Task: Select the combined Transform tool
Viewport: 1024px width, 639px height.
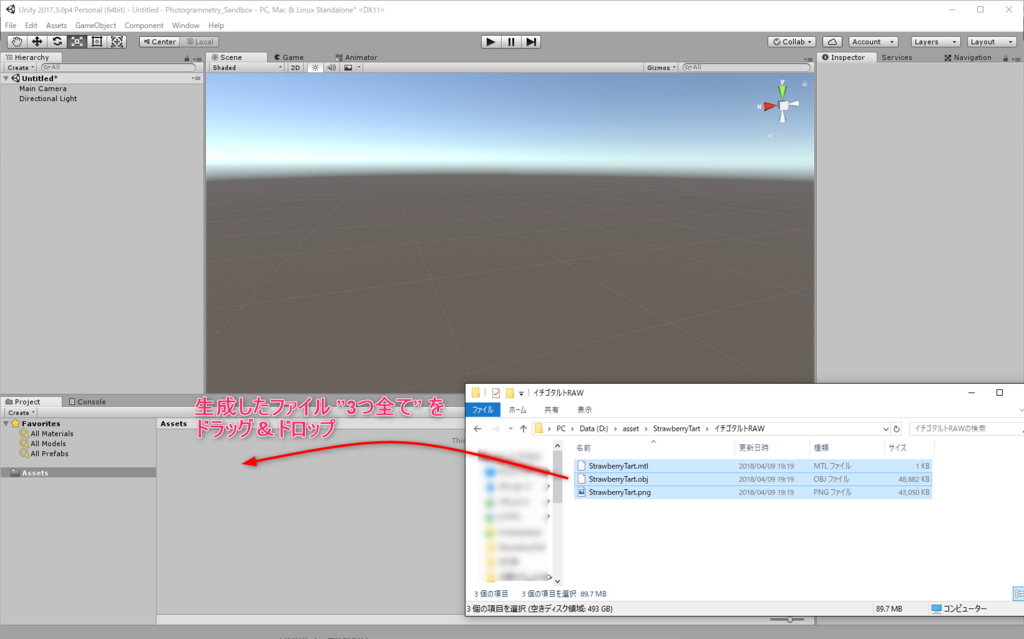Action: tap(117, 42)
